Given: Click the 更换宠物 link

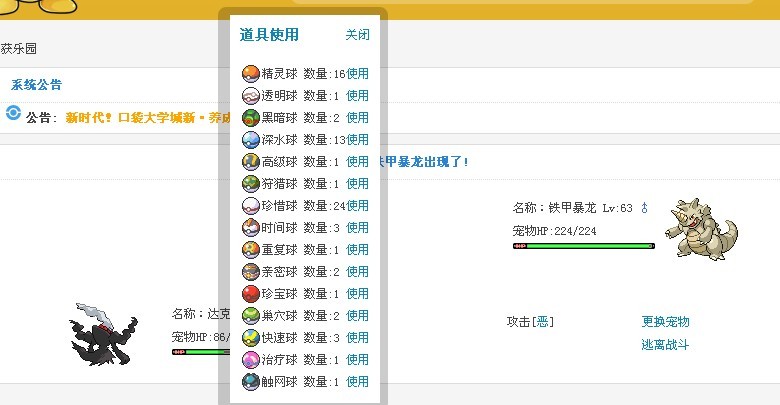Looking at the screenshot, I should (x=665, y=322).
